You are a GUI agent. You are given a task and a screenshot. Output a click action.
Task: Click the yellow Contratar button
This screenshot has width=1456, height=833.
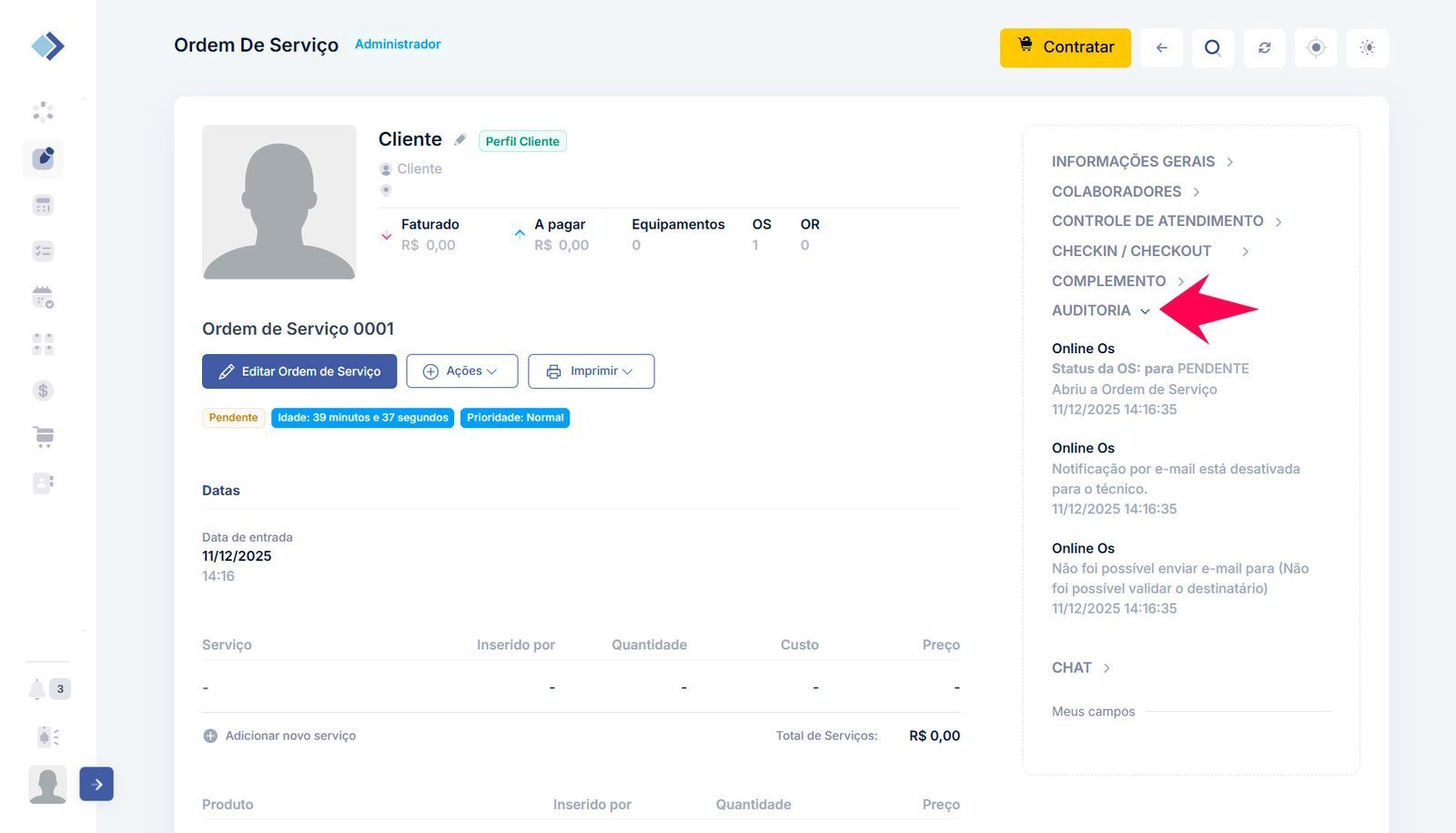[1065, 47]
